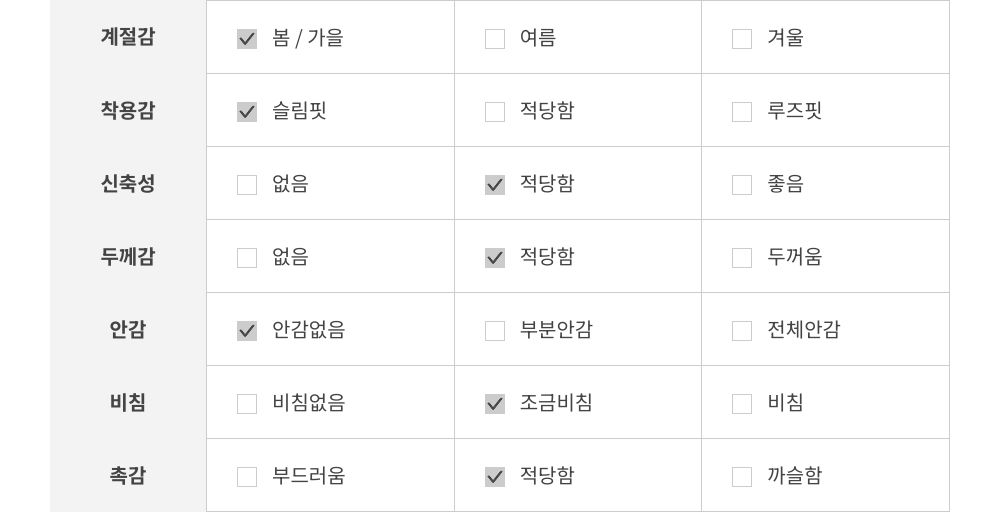Uncheck the 봄 / 가을 checkbox
The height and width of the screenshot is (512, 1000).
(247, 39)
